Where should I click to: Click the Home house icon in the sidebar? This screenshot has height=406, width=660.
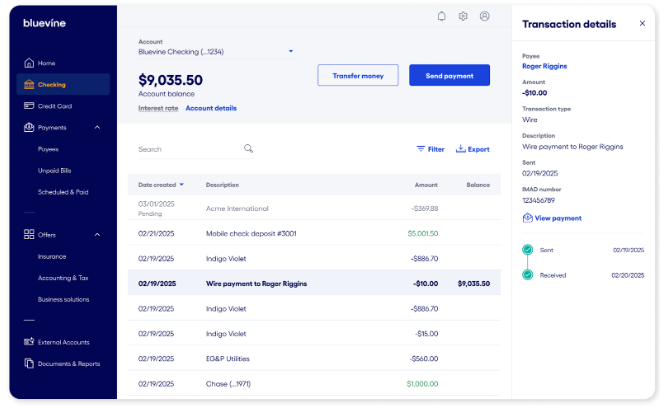(x=29, y=63)
